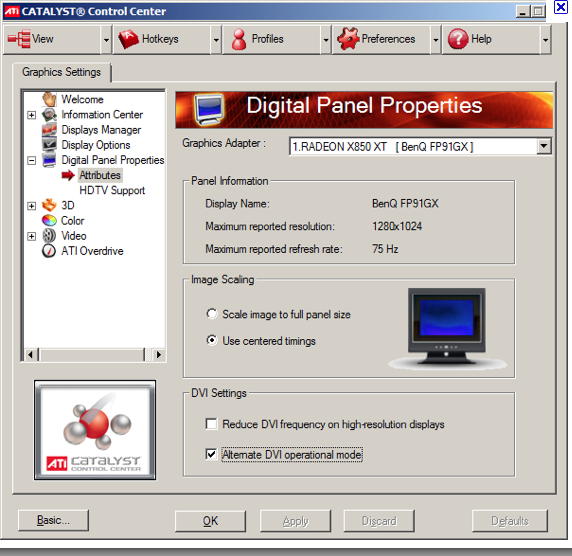Screen dimensions: 572x556
Task: Click the Preferences gear icon
Action: 348,39
